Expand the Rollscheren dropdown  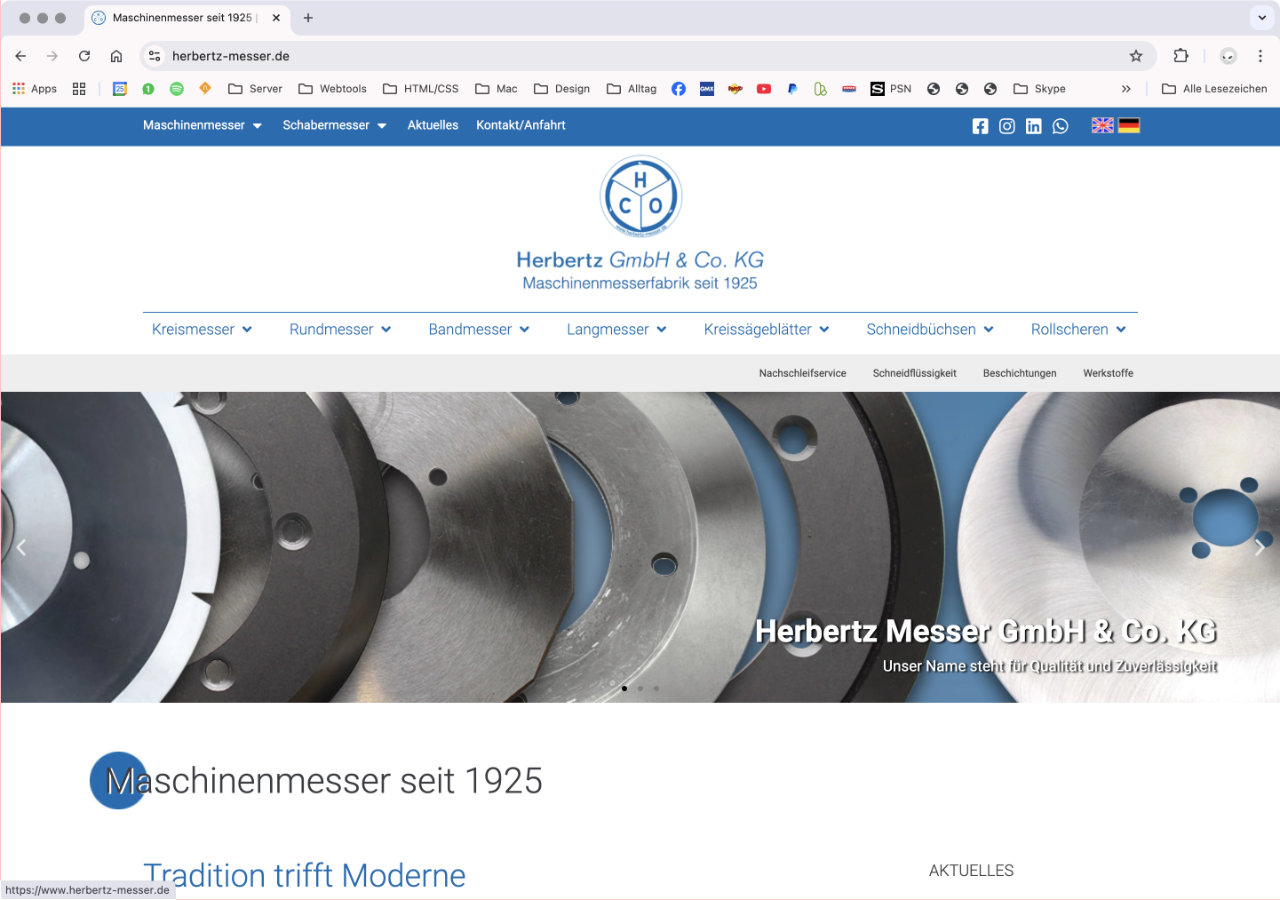tap(1078, 329)
